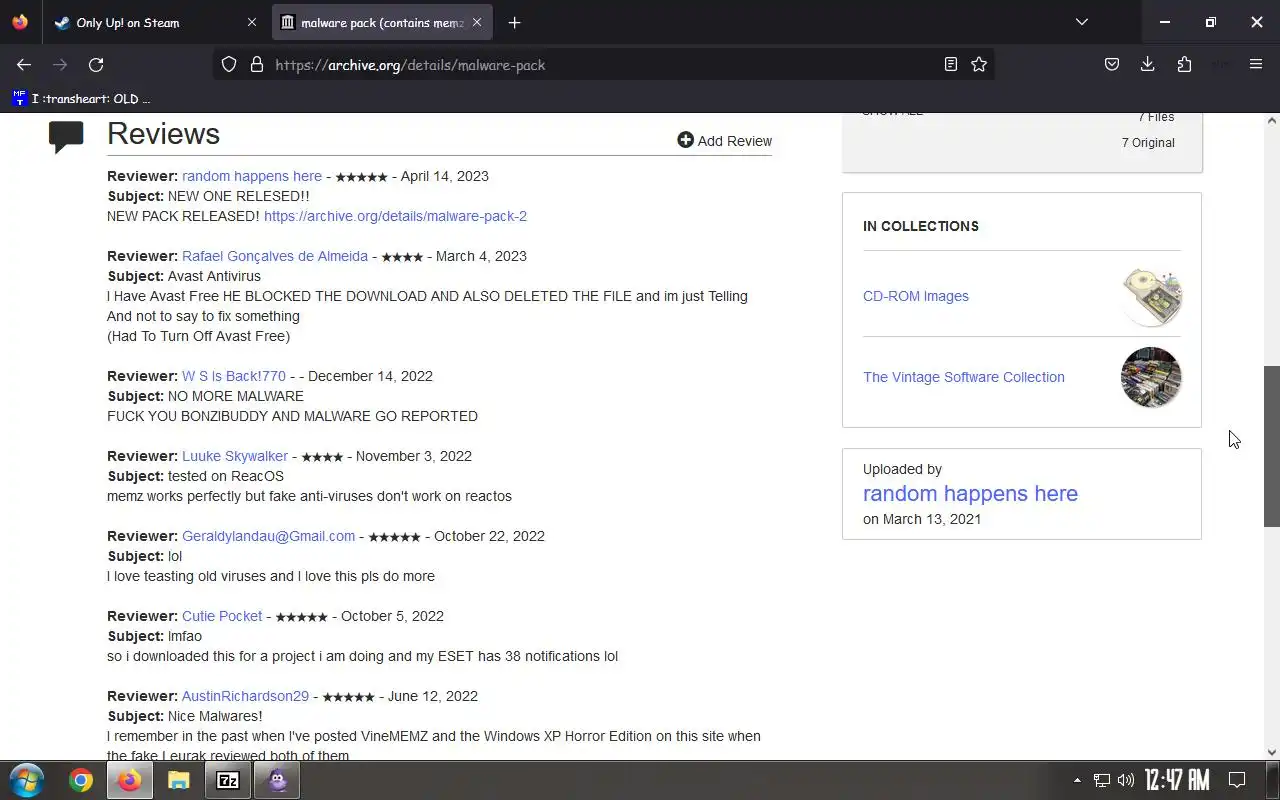Open Luuke Skywalker reviewer profile

[x=235, y=456]
